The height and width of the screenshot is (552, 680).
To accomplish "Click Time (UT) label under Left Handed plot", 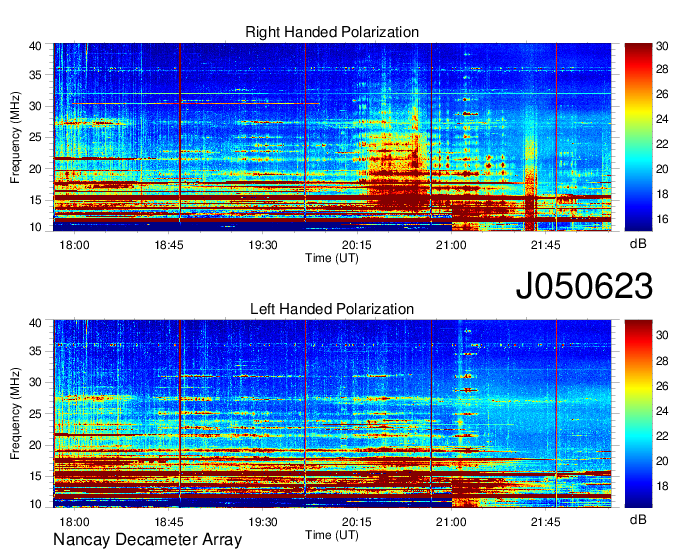I will pos(332,535).
